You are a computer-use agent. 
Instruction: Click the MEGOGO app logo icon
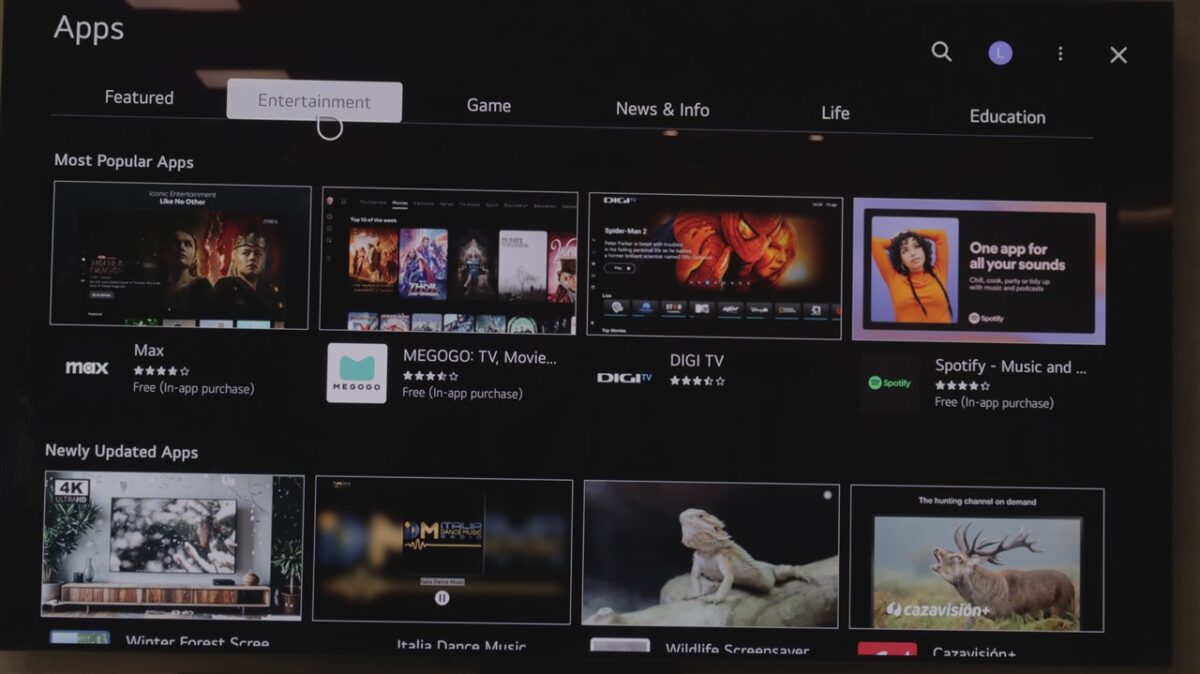pos(357,374)
